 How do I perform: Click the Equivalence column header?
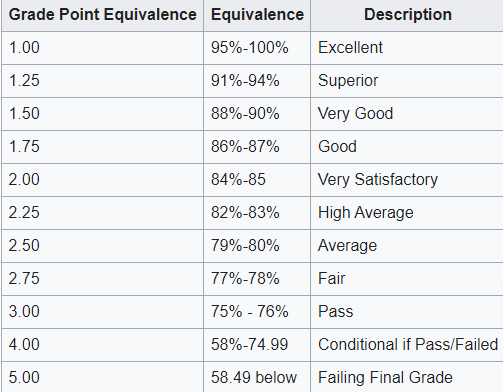(x=257, y=15)
